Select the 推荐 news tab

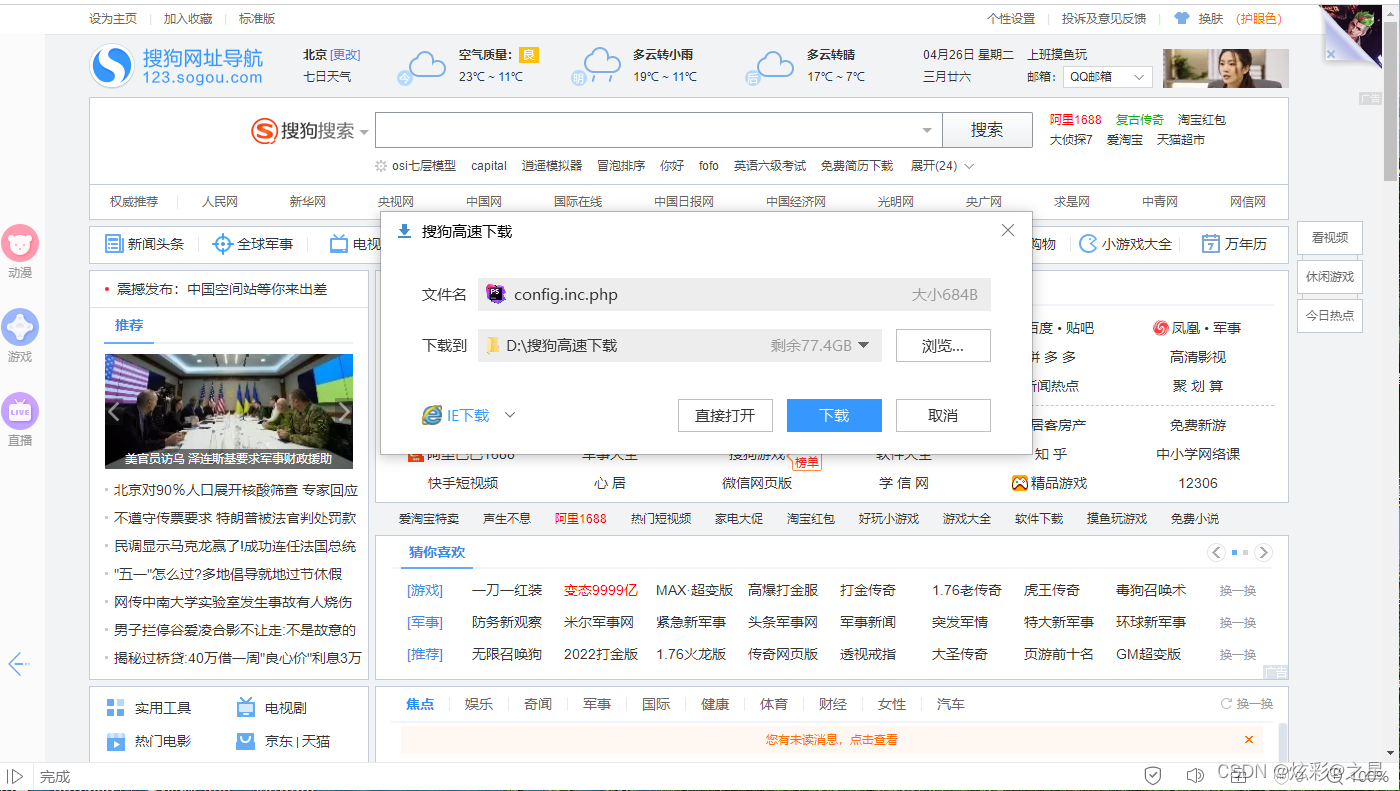129,326
